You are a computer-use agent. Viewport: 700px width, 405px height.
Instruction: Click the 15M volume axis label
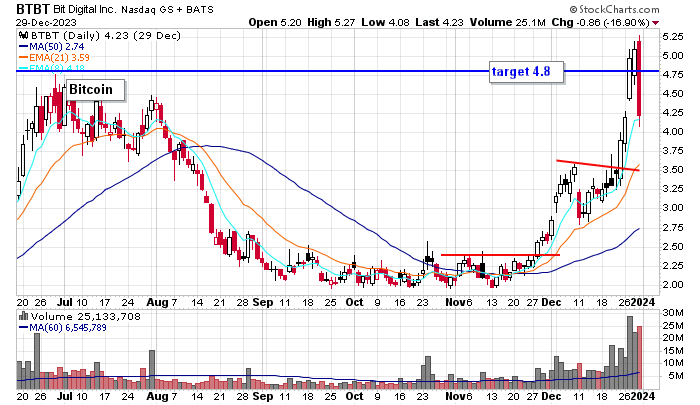(673, 350)
